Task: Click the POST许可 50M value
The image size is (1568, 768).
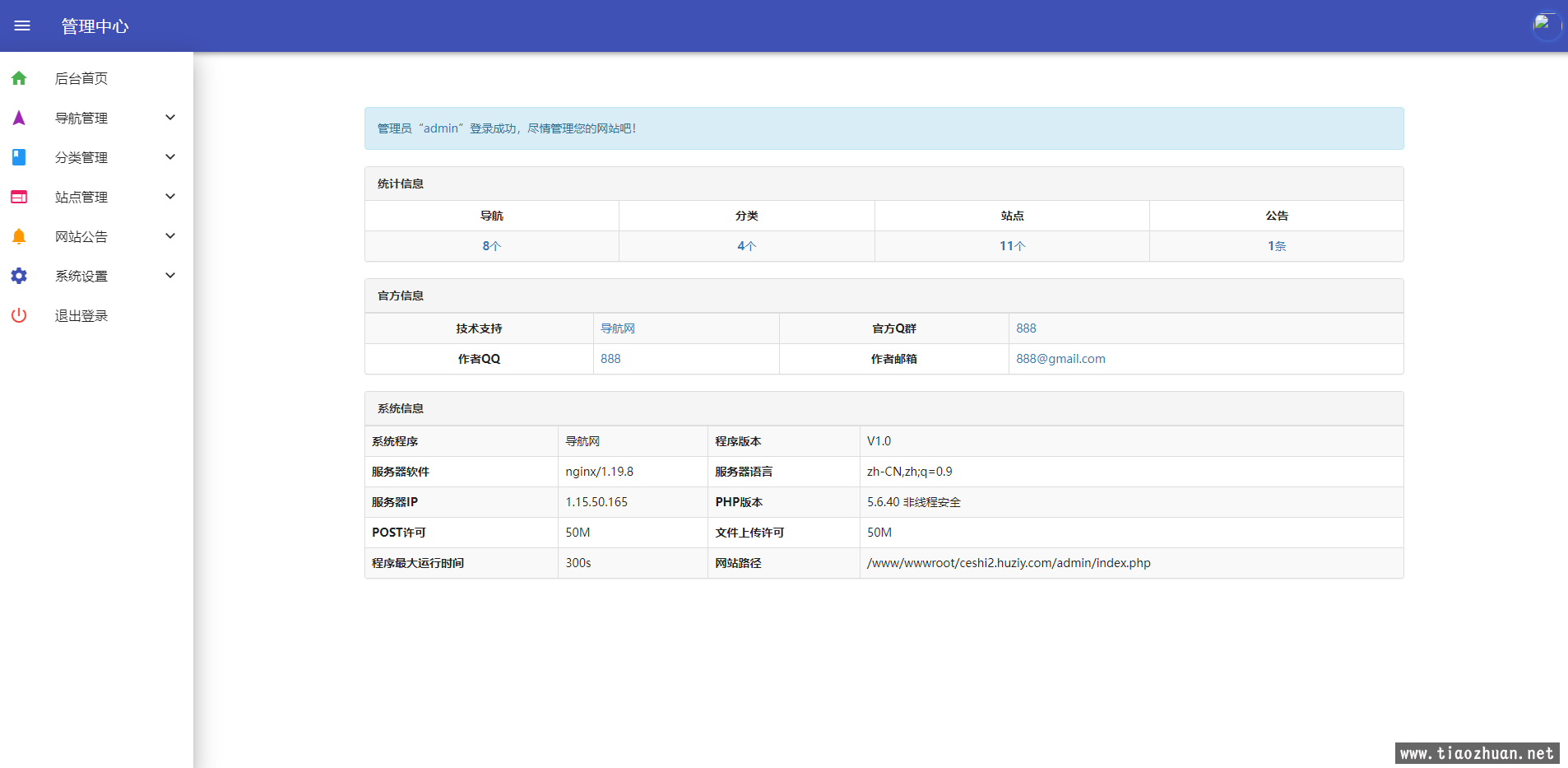Action: 578,533
